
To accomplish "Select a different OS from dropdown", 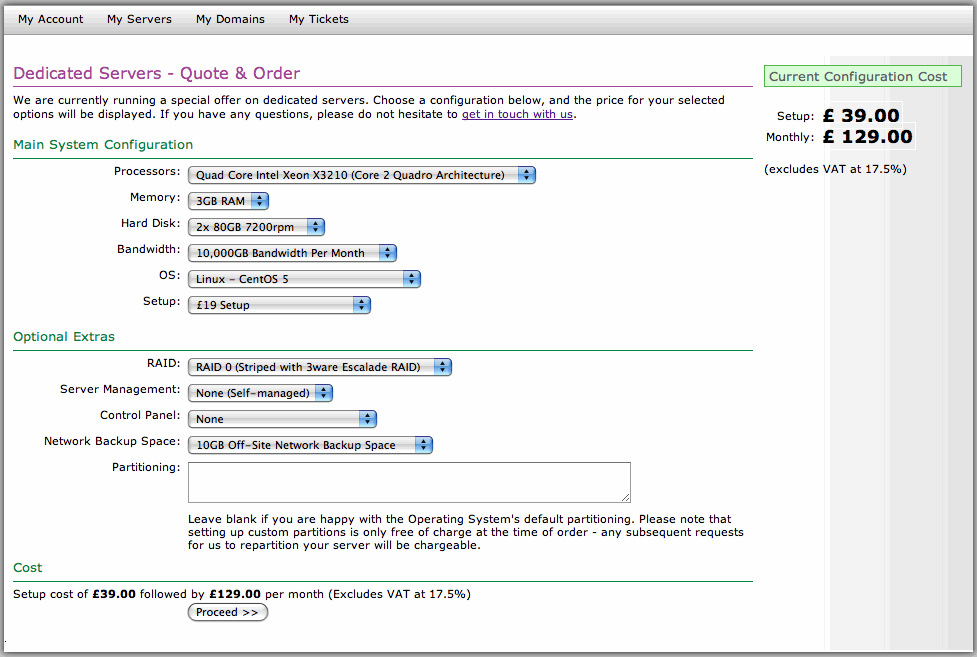I will (x=304, y=279).
